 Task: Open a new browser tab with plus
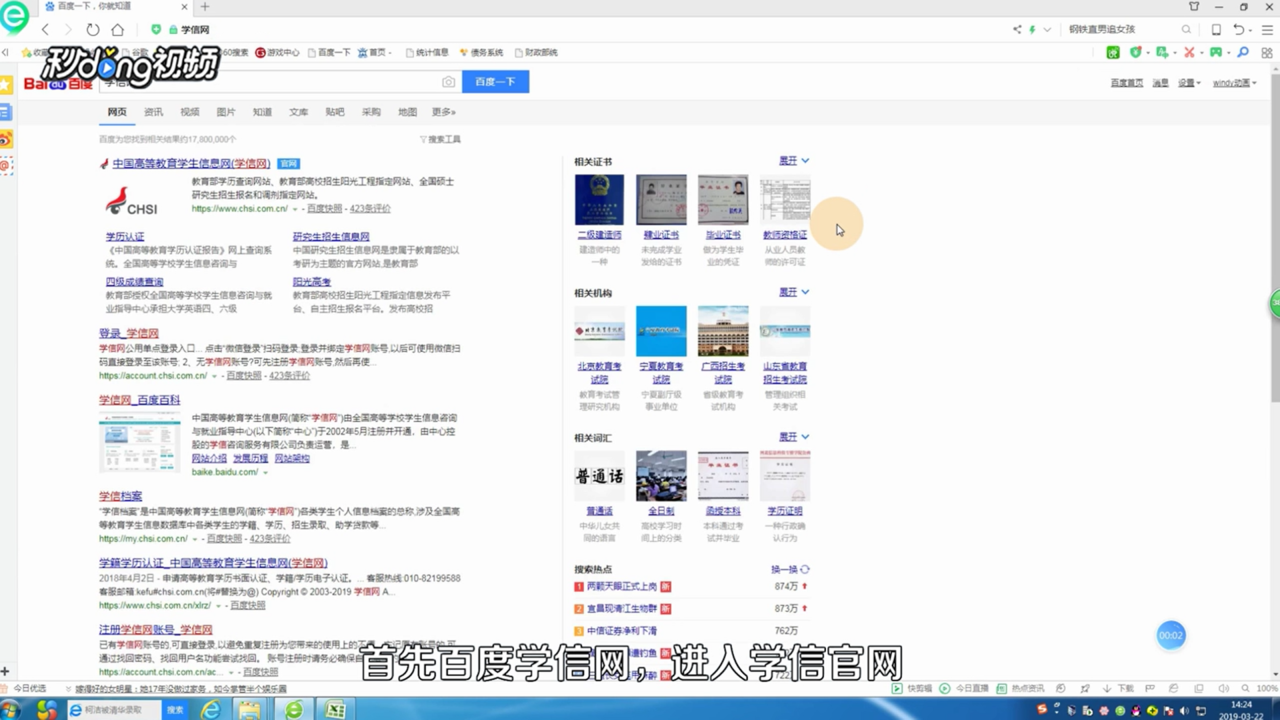tap(205, 7)
